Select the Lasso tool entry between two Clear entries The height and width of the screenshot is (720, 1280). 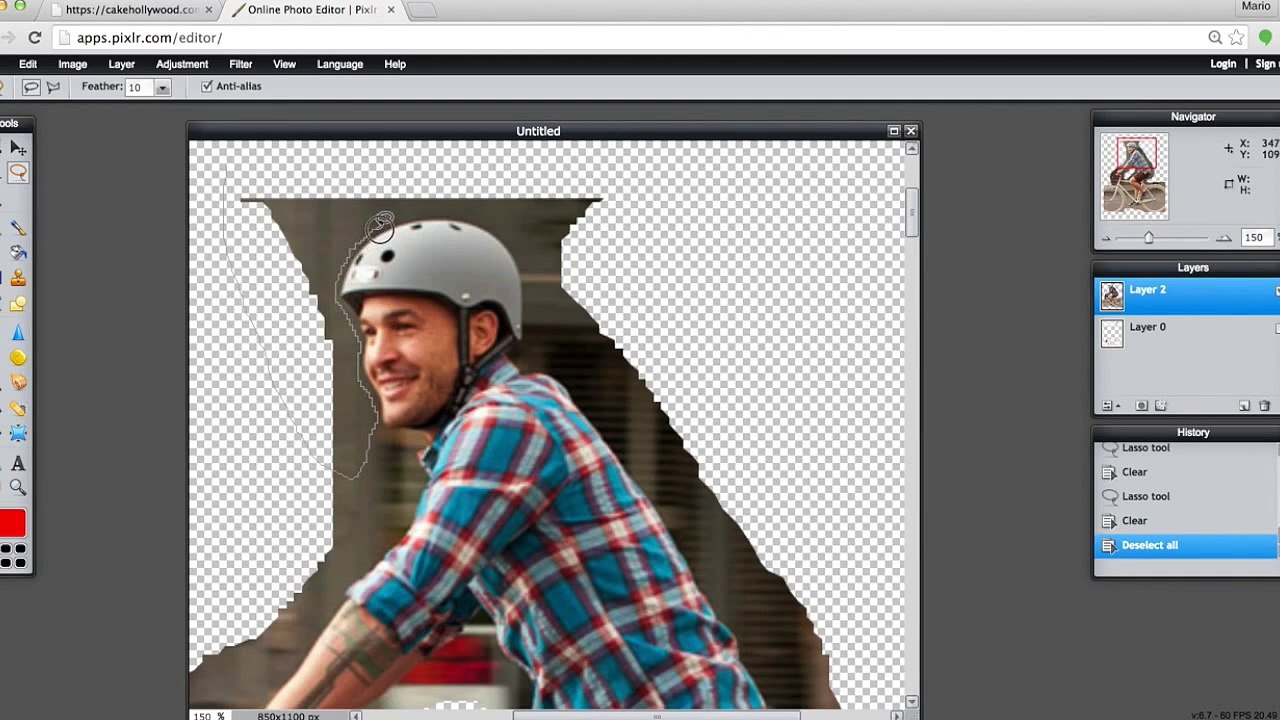pyautogui.click(x=1186, y=496)
